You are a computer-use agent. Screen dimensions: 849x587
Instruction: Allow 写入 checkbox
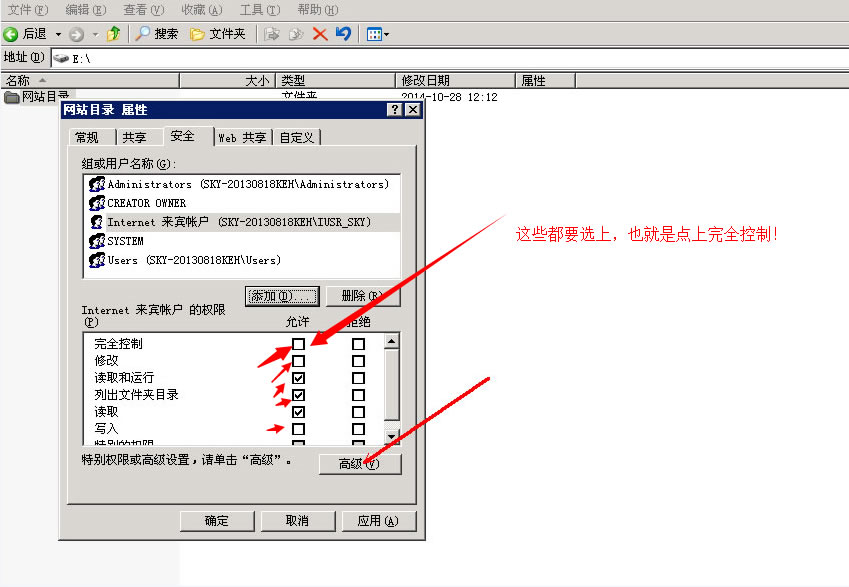click(x=298, y=429)
